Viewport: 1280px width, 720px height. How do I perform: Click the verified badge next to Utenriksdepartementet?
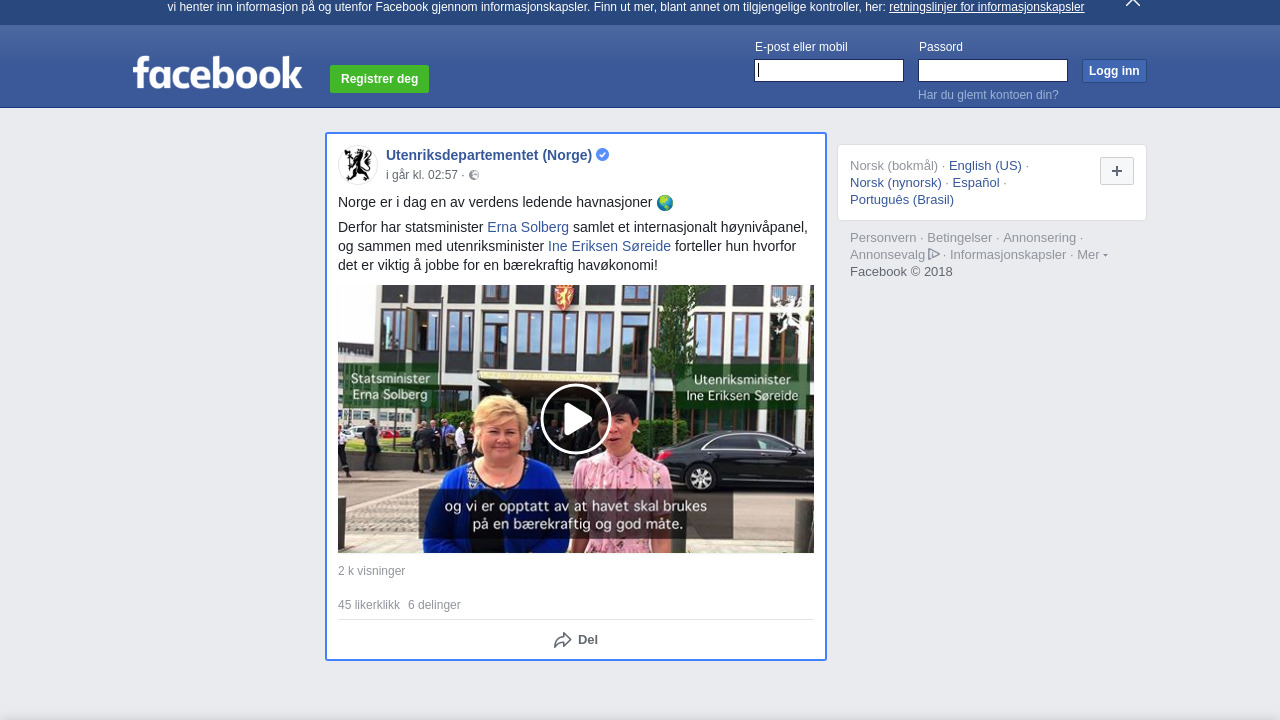click(x=603, y=155)
